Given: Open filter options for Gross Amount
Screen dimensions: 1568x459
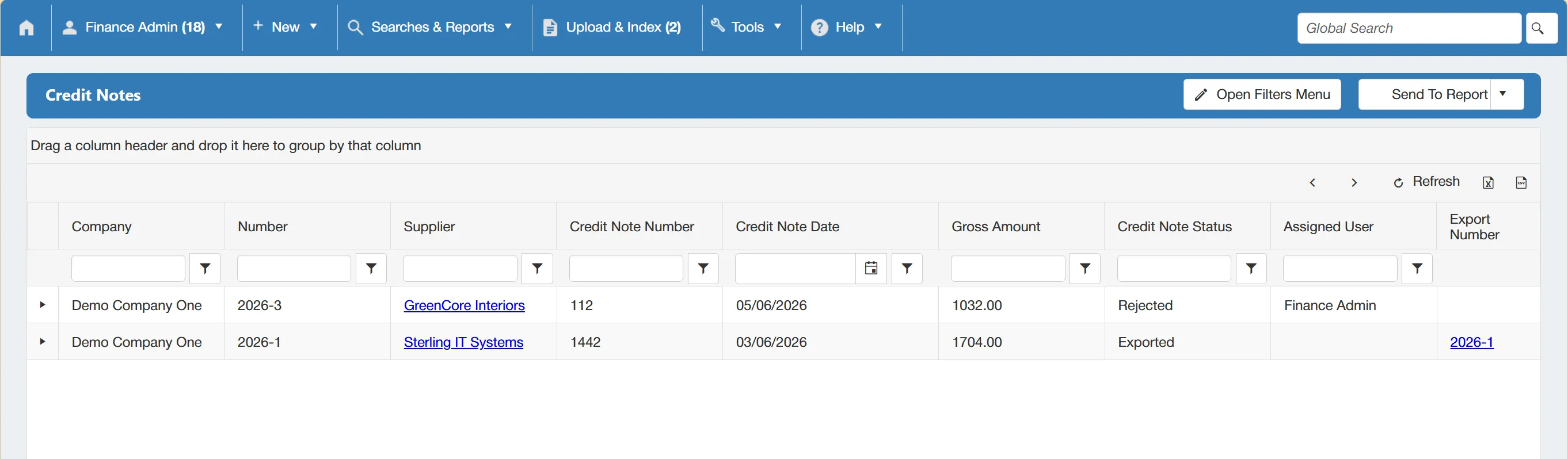Looking at the screenshot, I should [1084, 268].
